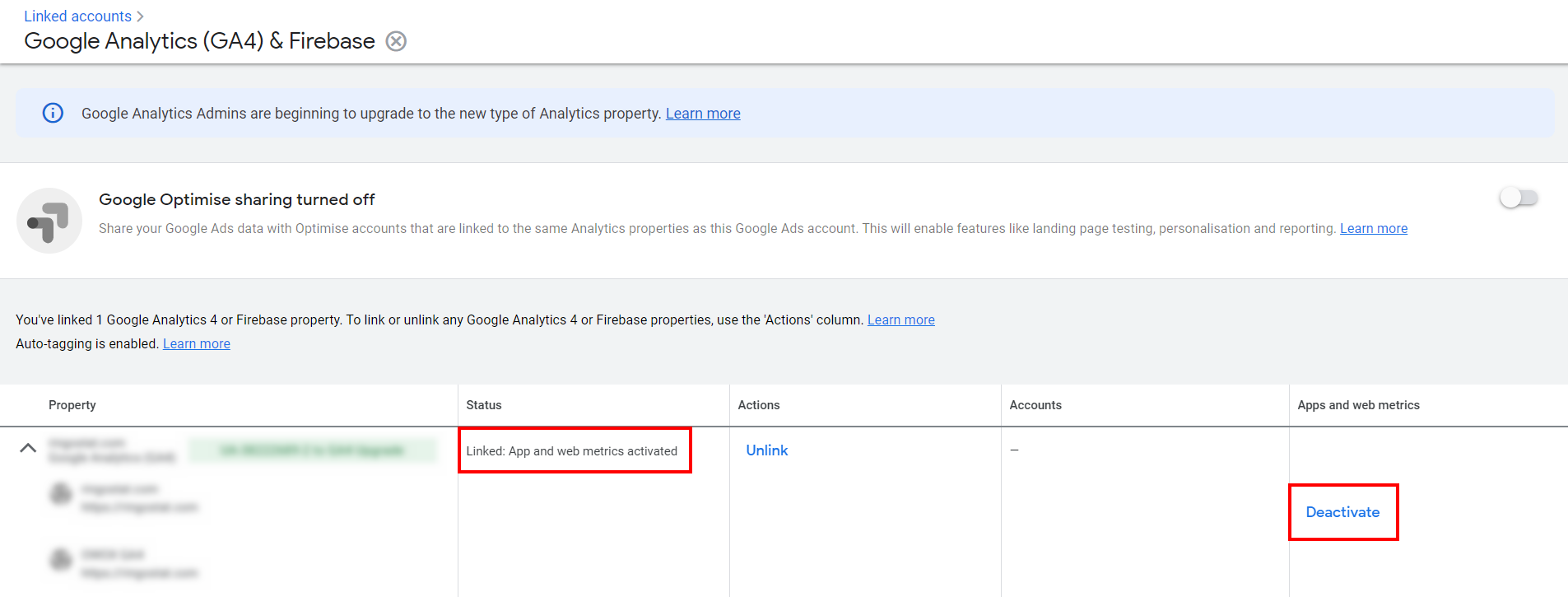Select the Accounts column header

[x=1035, y=405]
